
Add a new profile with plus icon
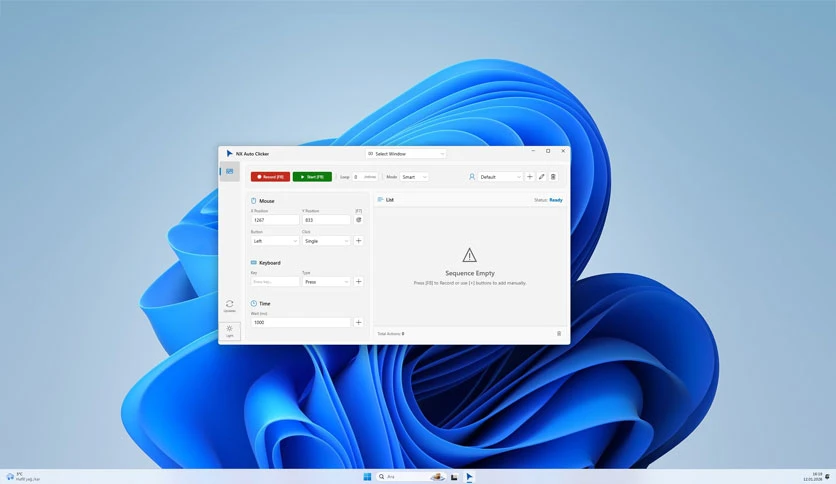tap(529, 177)
